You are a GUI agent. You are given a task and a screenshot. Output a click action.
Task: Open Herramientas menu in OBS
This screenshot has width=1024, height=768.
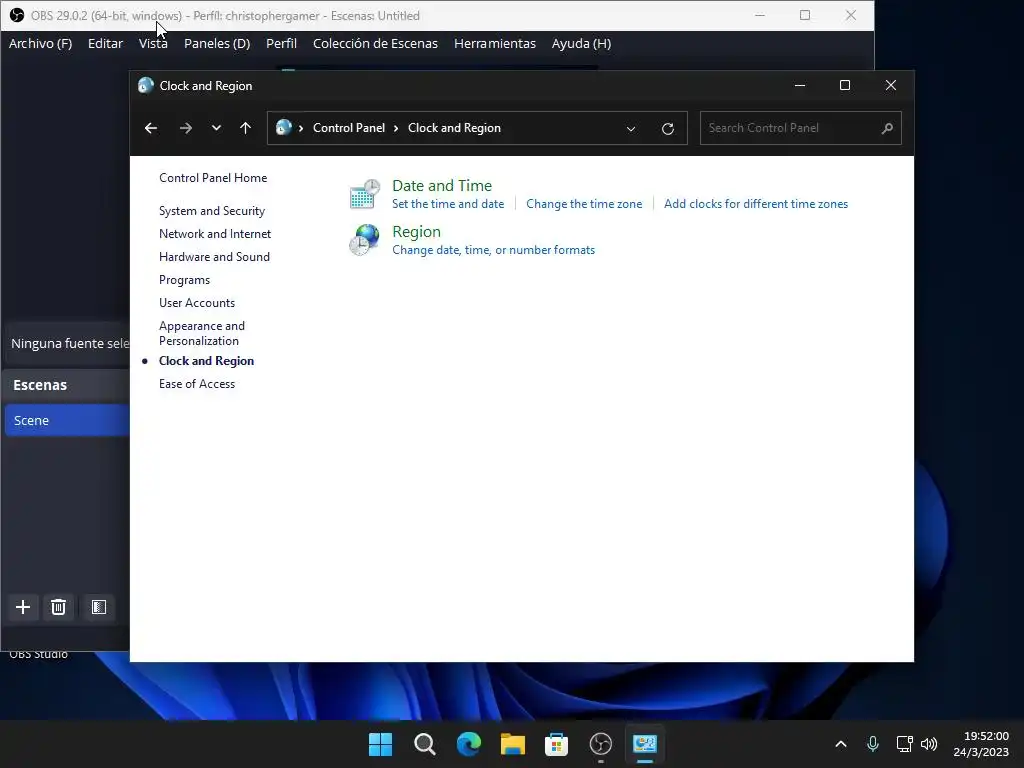(x=494, y=43)
